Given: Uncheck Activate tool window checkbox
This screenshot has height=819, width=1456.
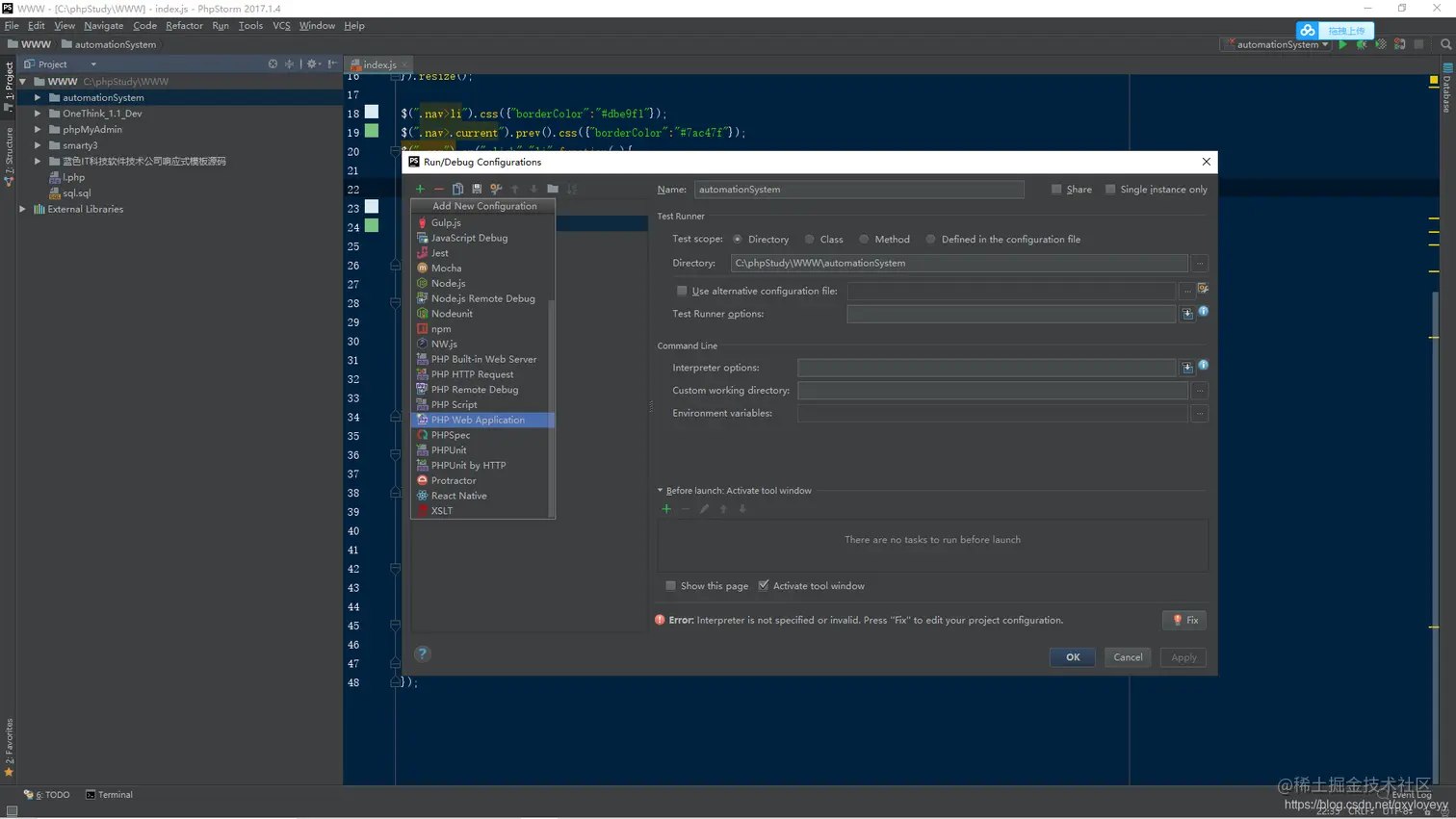Looking at the screenshot, I should pyautogui.click(x=764, y=586).
